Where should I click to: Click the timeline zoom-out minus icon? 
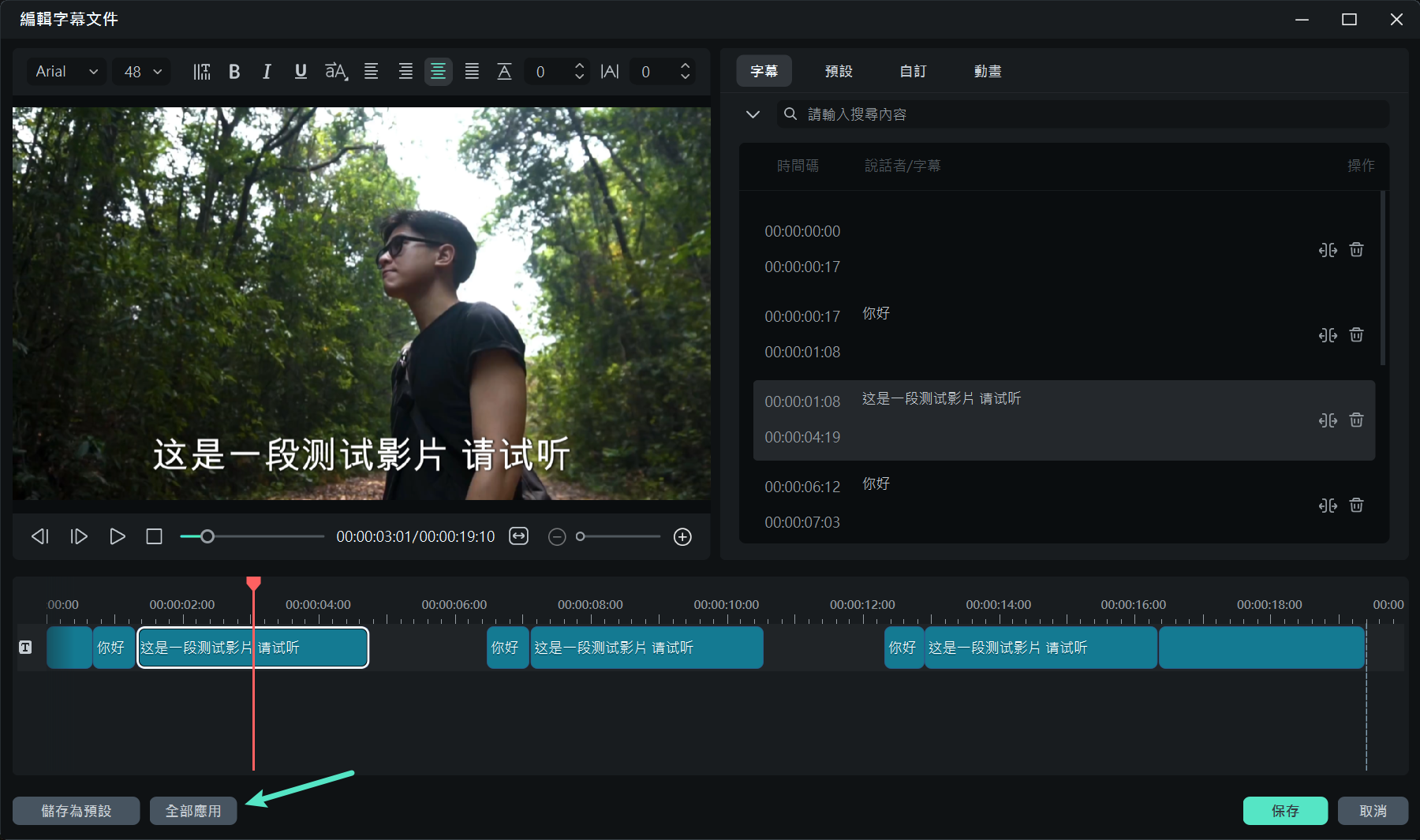[x=557, y=537]
